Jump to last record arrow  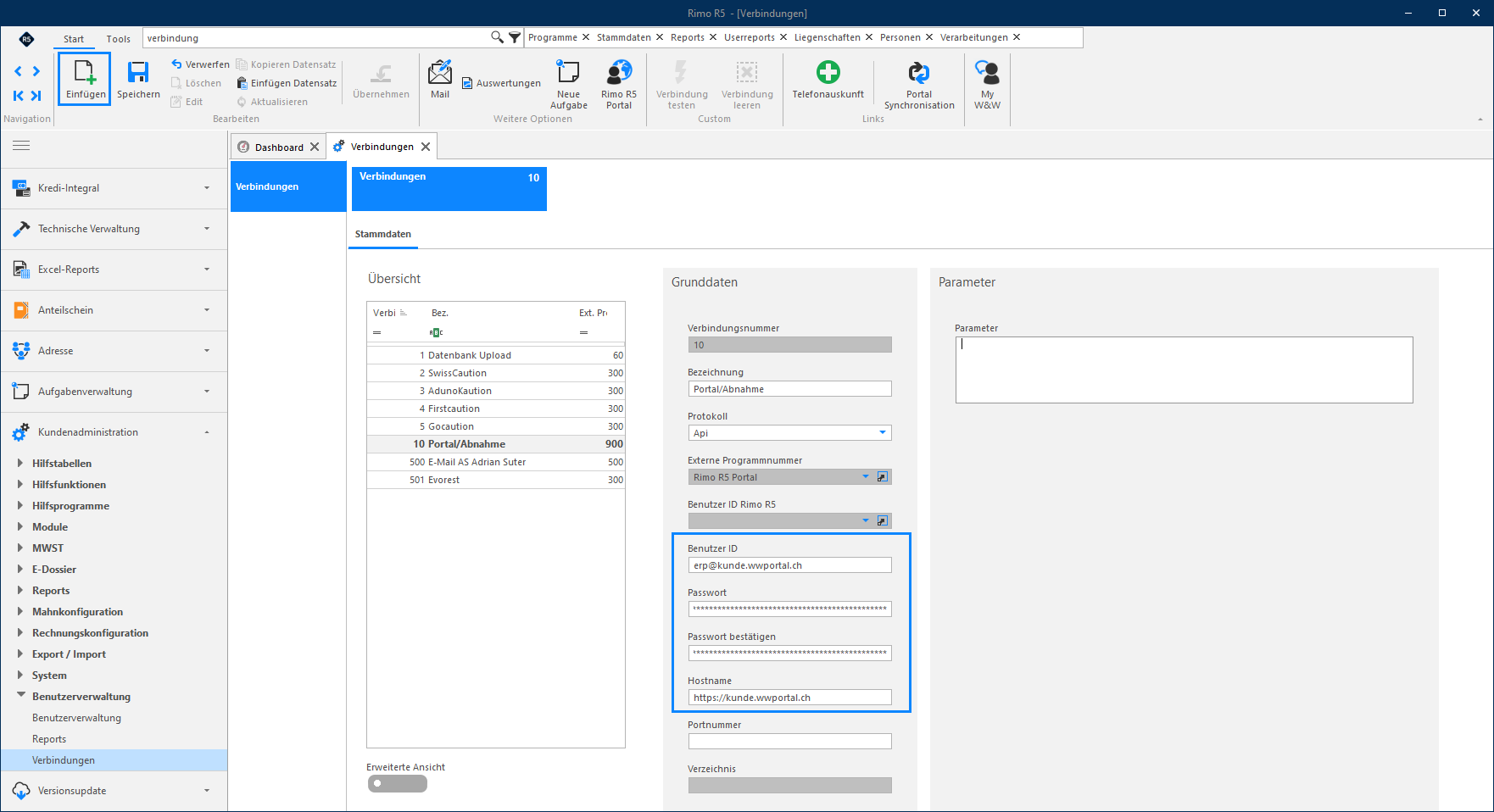coord(36,96)
